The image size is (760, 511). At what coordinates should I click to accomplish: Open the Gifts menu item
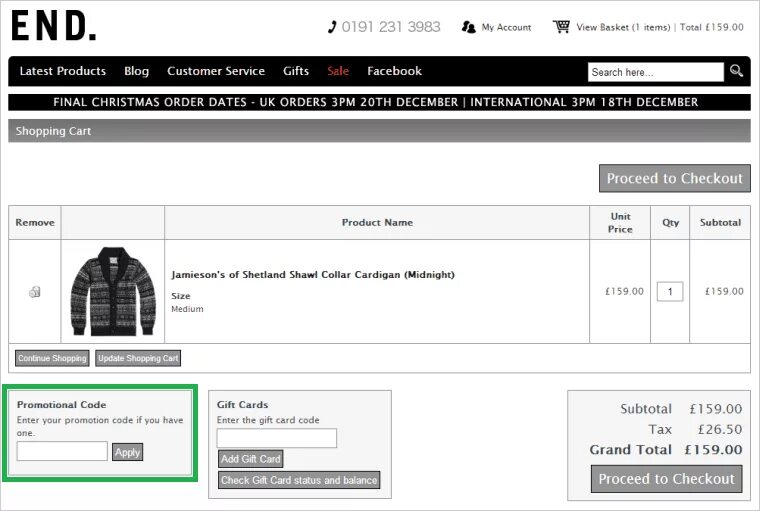(296, 71)
